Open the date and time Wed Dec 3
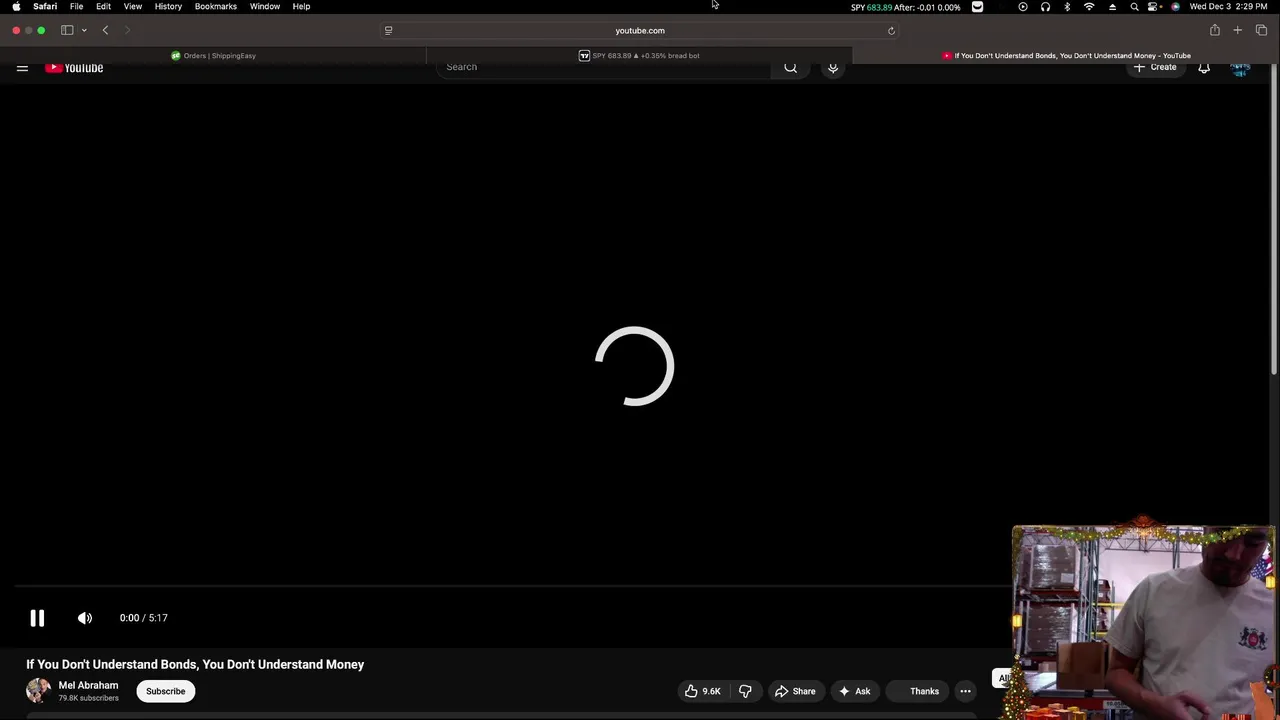The image size is (1280, 720). pyautogui.click(x=1228, y=7)
